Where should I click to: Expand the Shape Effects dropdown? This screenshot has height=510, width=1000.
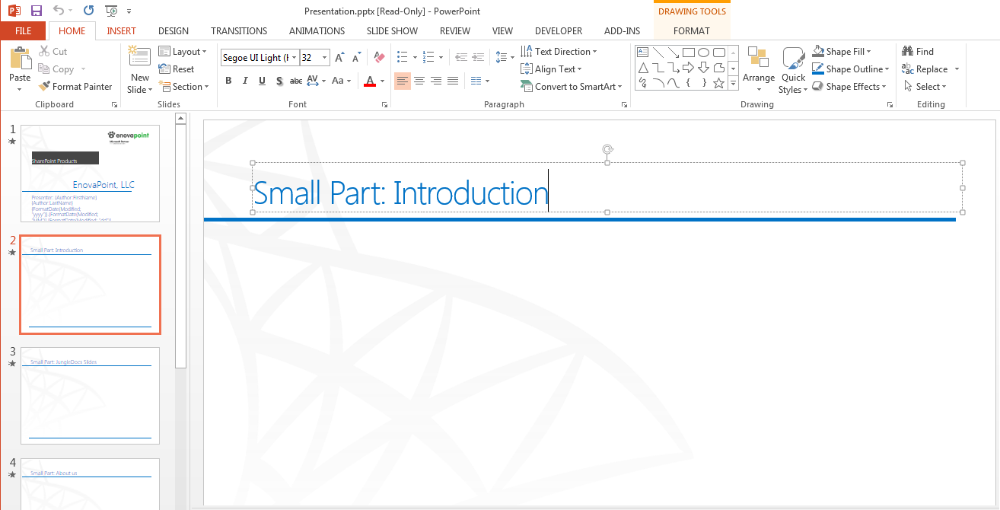851,87
